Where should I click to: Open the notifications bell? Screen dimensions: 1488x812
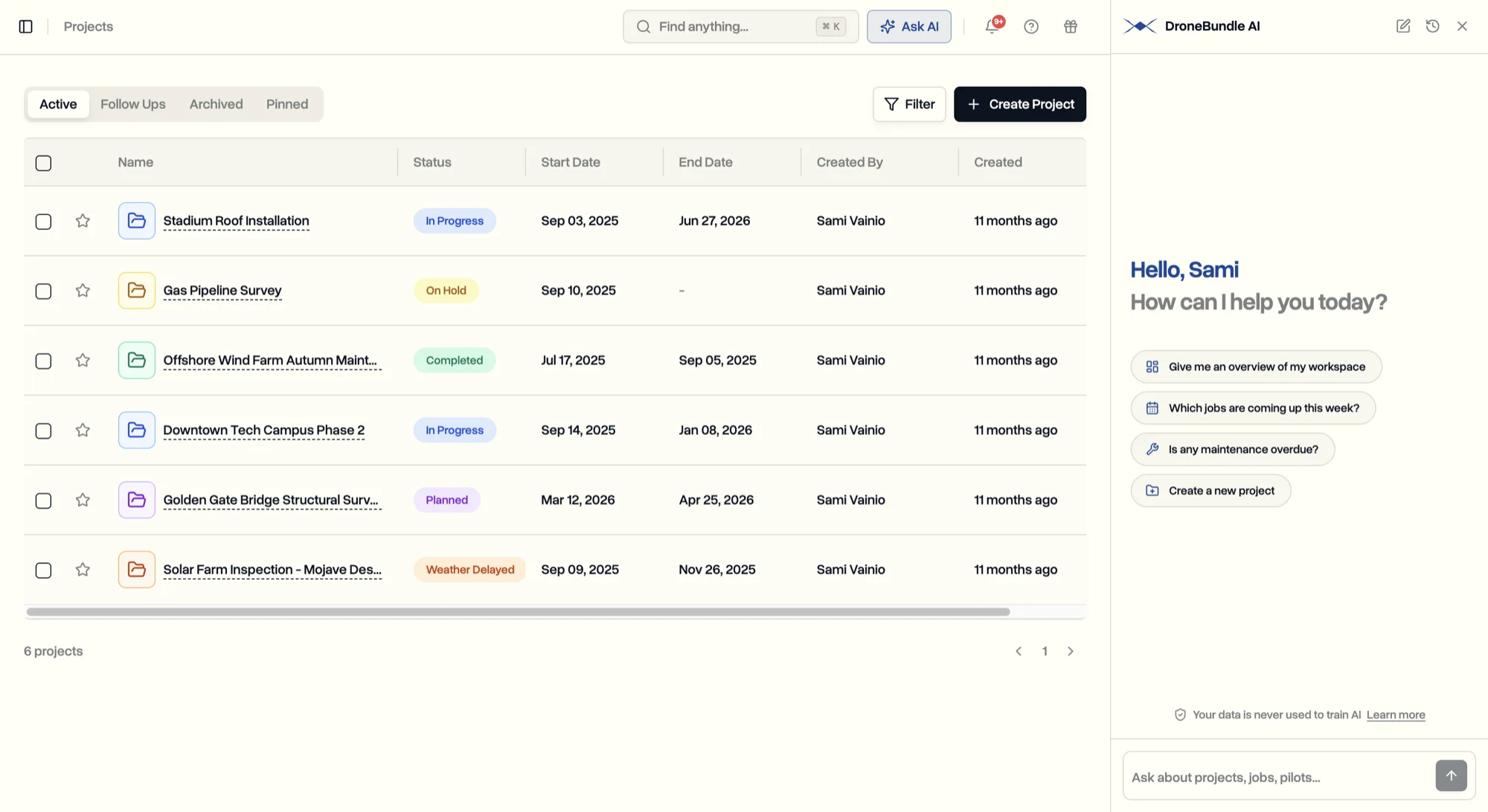point(992,27)
